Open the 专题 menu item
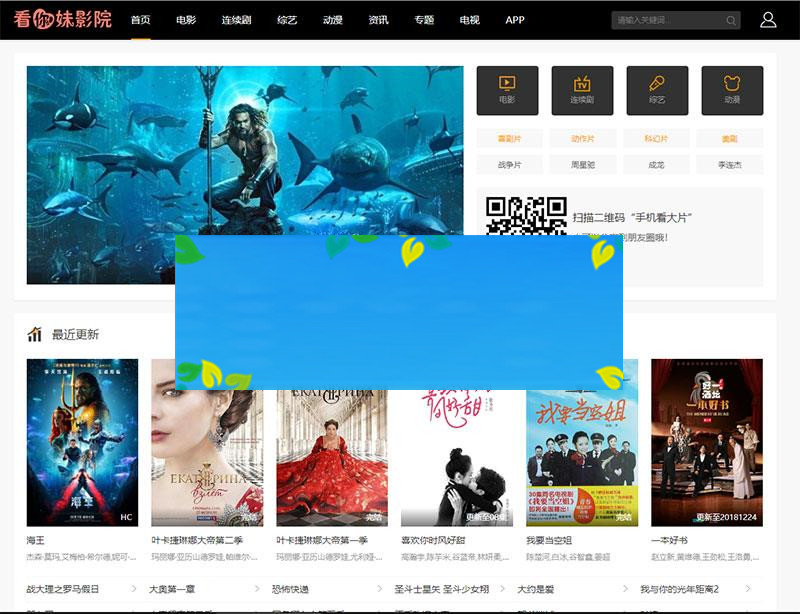This screenshot has width=800, height=614. 424,20
